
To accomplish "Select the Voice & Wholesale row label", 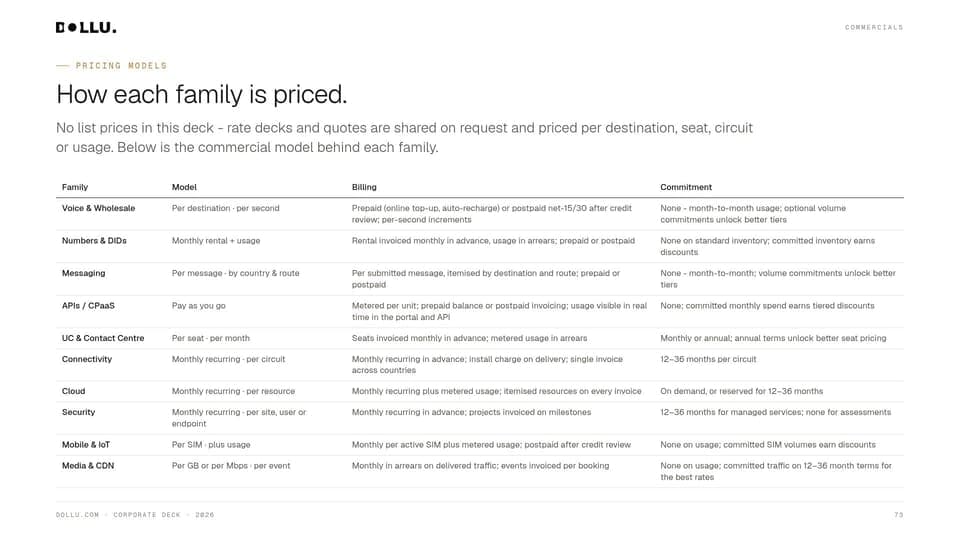I will click(x=99, y=208).
